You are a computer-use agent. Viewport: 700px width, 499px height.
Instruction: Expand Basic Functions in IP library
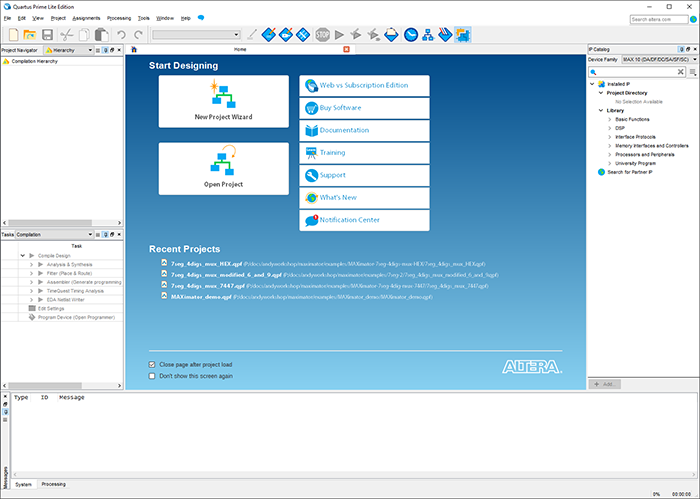tap(610, 119)
